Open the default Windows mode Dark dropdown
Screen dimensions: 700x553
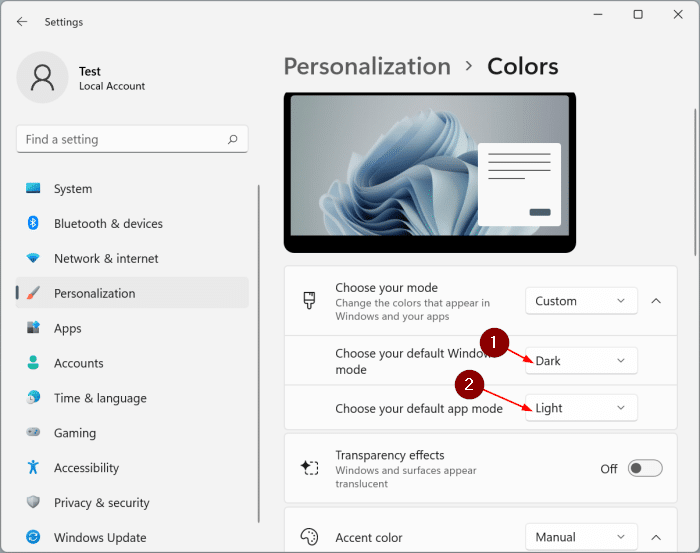click(x=581, y=361)
